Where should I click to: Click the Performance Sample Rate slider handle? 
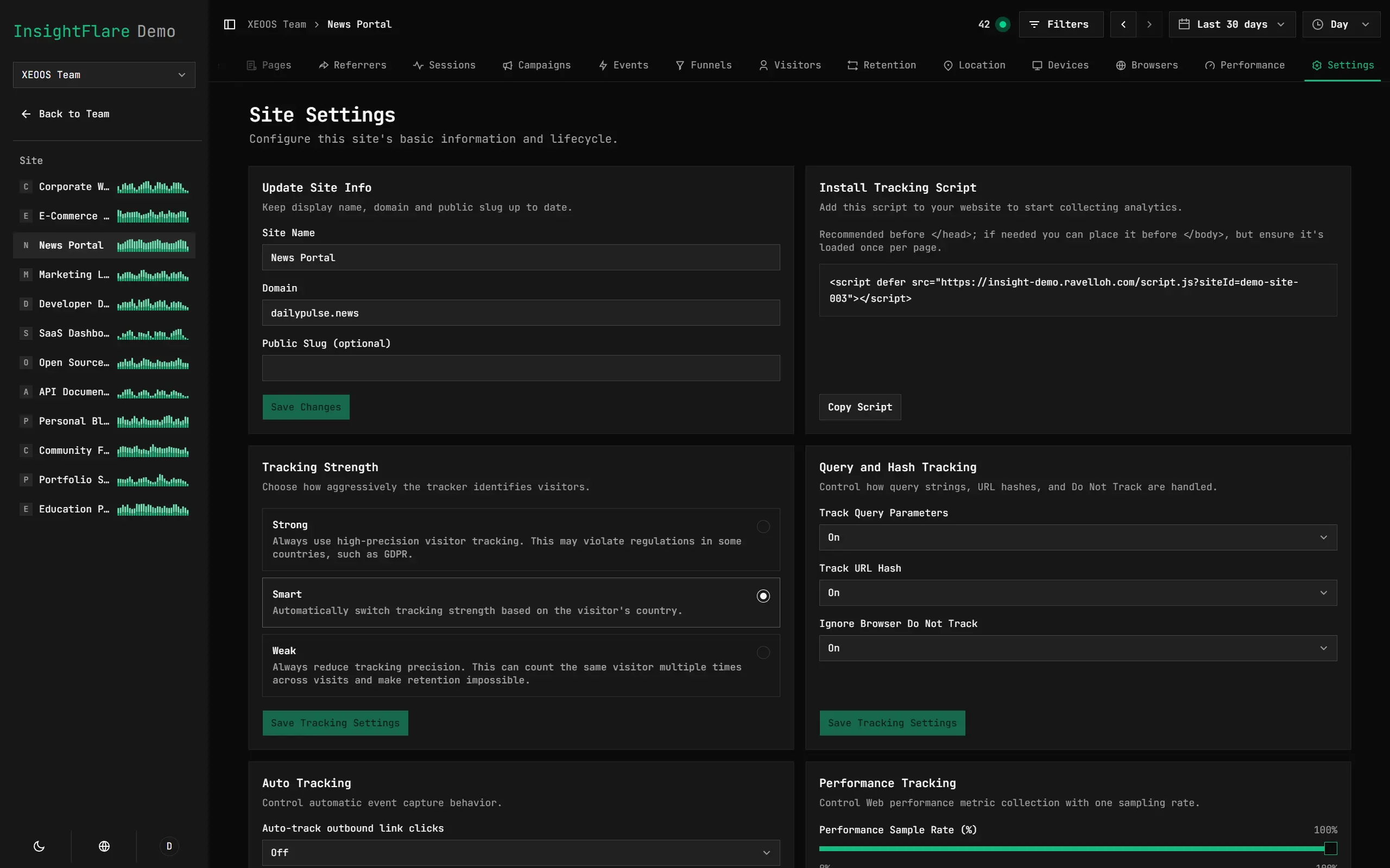pyautogui.click(x=1330, y=848)
